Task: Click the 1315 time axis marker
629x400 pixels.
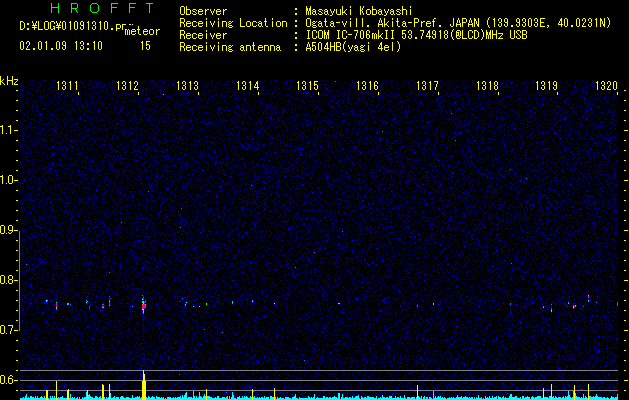Action: click(307, 86)
